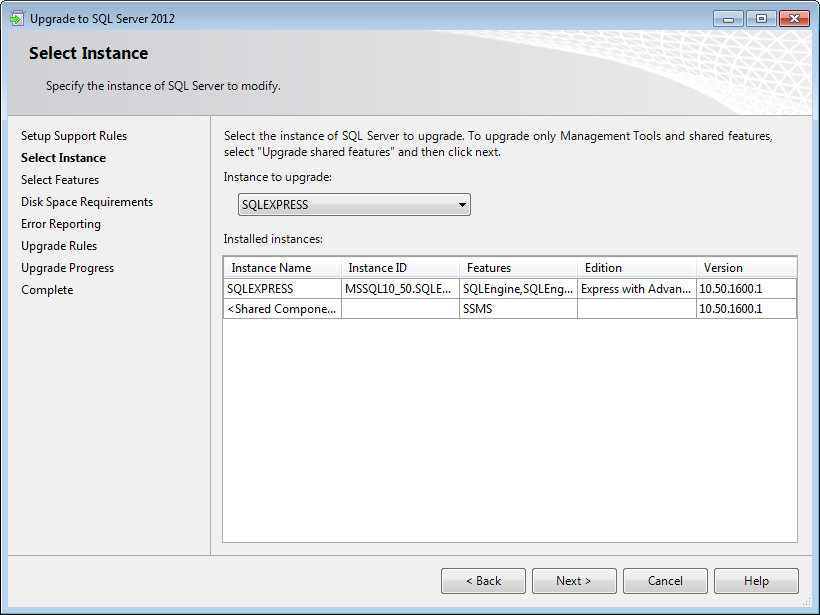Sort by Edition column header
The width and height of the screenshot is (820, 615).
(x=636, y=268)
